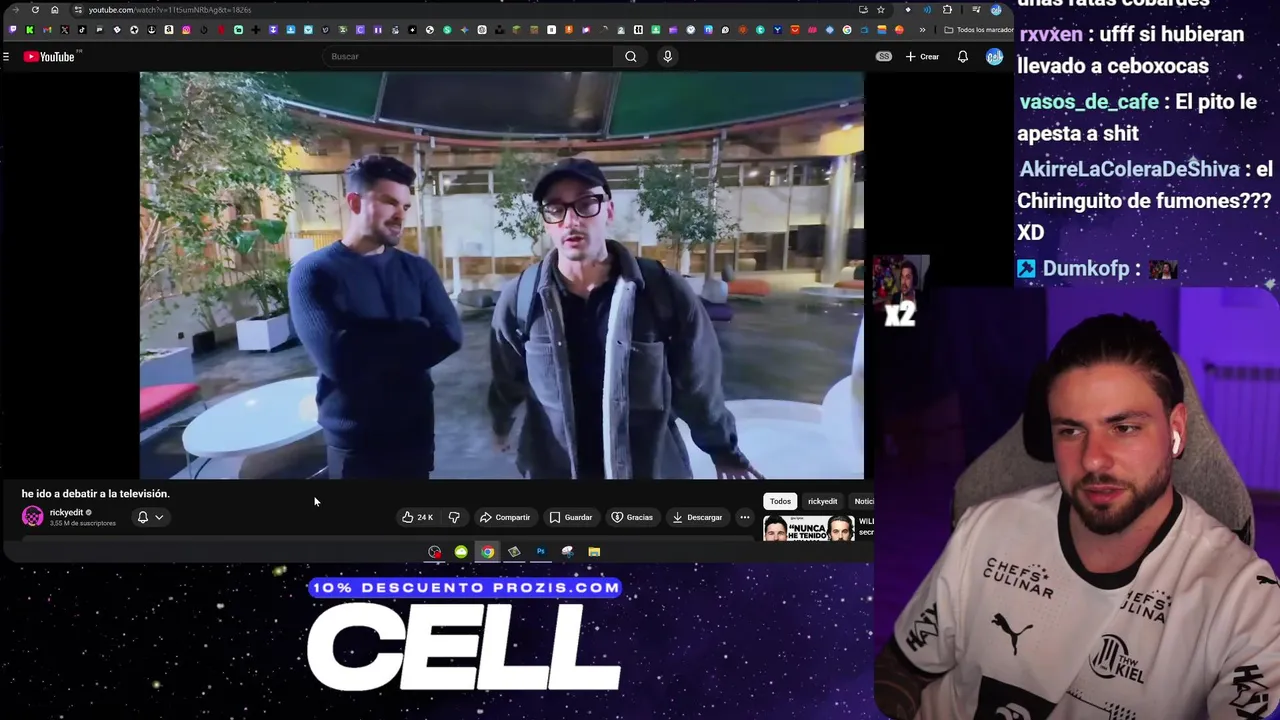Image resolution: width=1280 pixels, height=720 pixels.
Task: Save the video with 'Guardar'
Action: (571, 517)
